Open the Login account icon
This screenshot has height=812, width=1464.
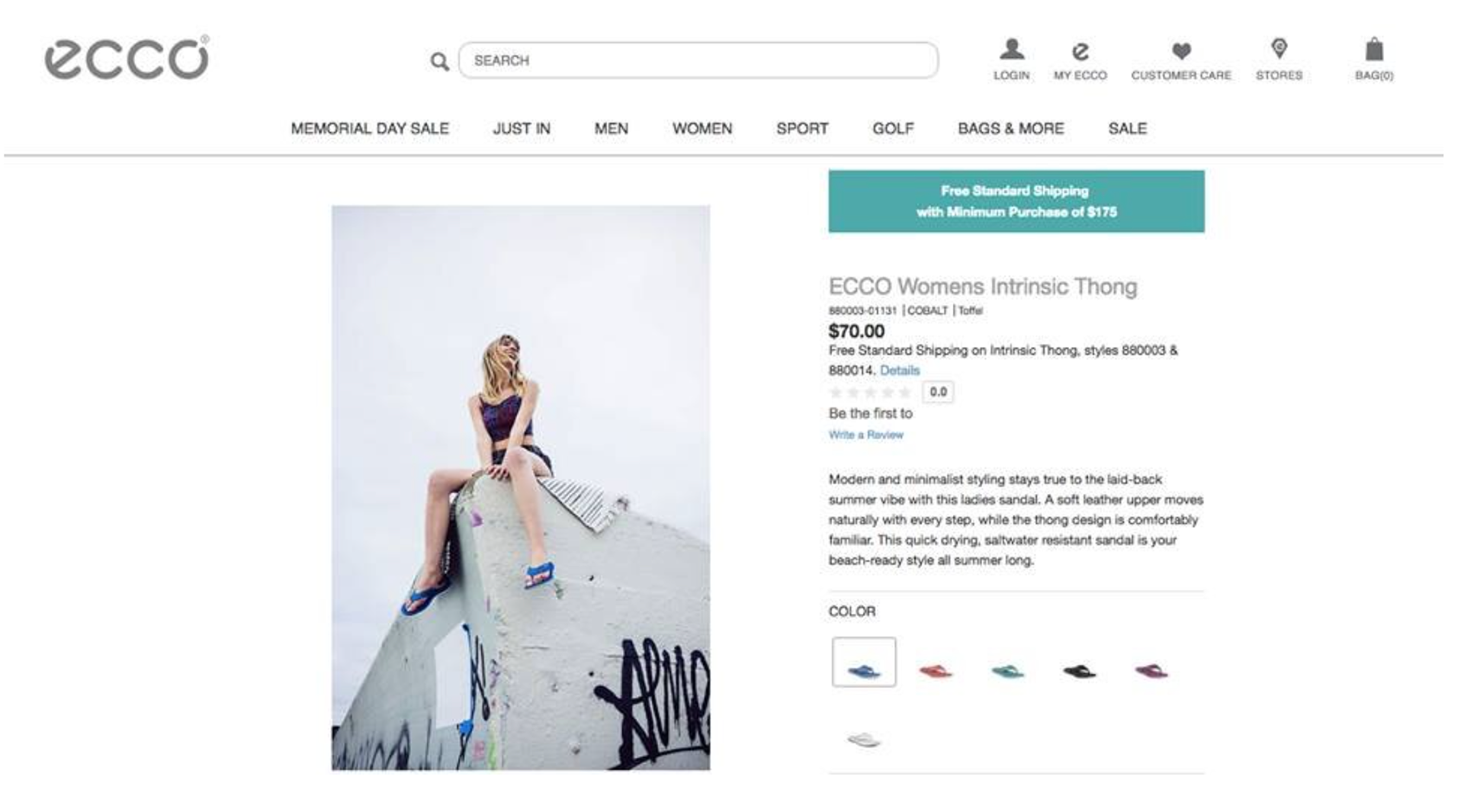[1011, 50]
